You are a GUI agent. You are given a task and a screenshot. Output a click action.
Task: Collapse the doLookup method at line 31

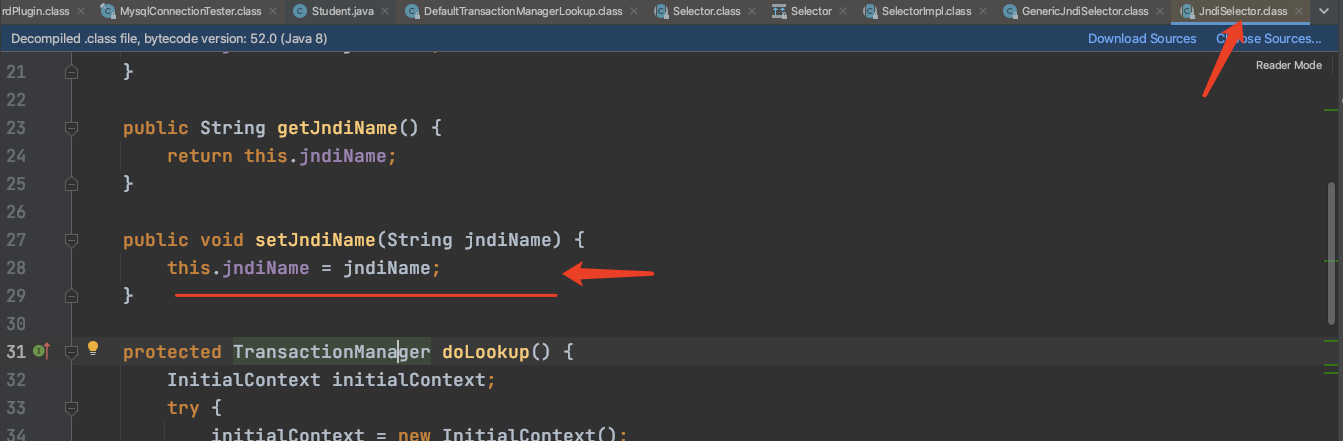71,352
